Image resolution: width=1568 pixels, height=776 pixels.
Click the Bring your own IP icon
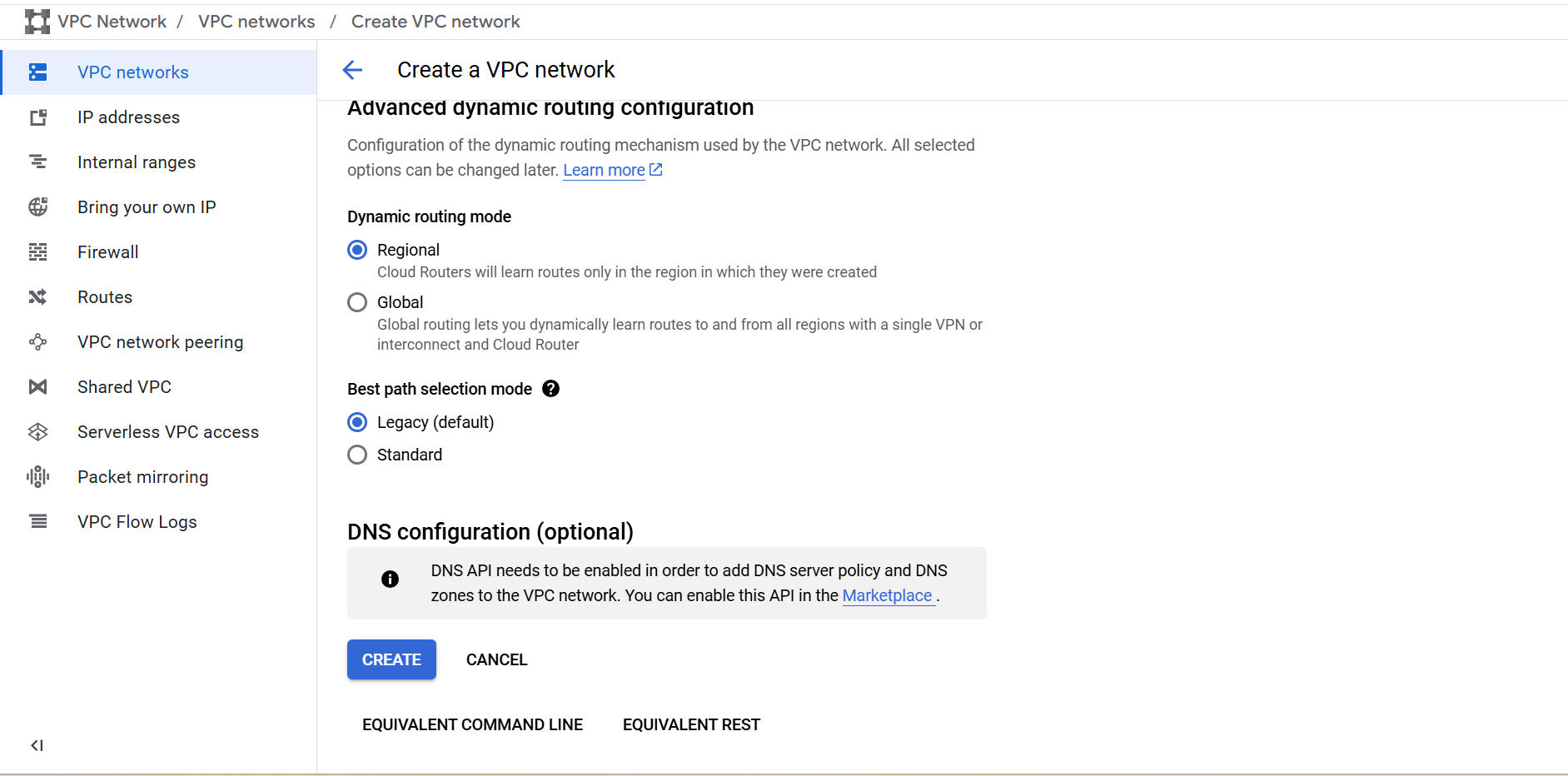tap(37, 207)
